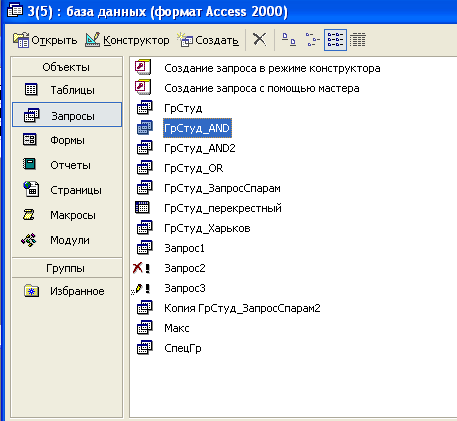
Task: Select Формы in objects pane
Action: tap(67, 140)
